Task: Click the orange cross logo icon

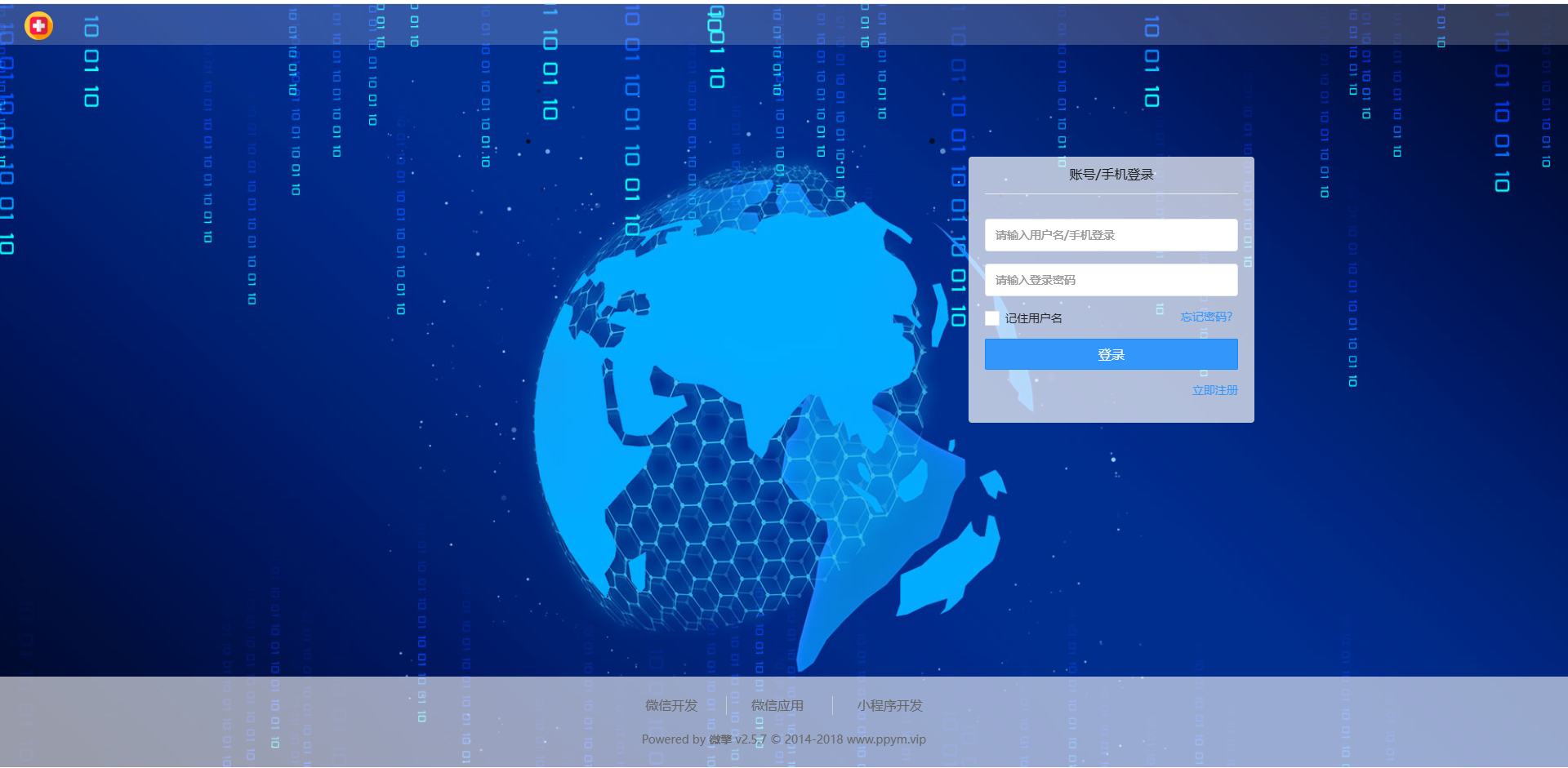Action: click(x=38, y=26)
